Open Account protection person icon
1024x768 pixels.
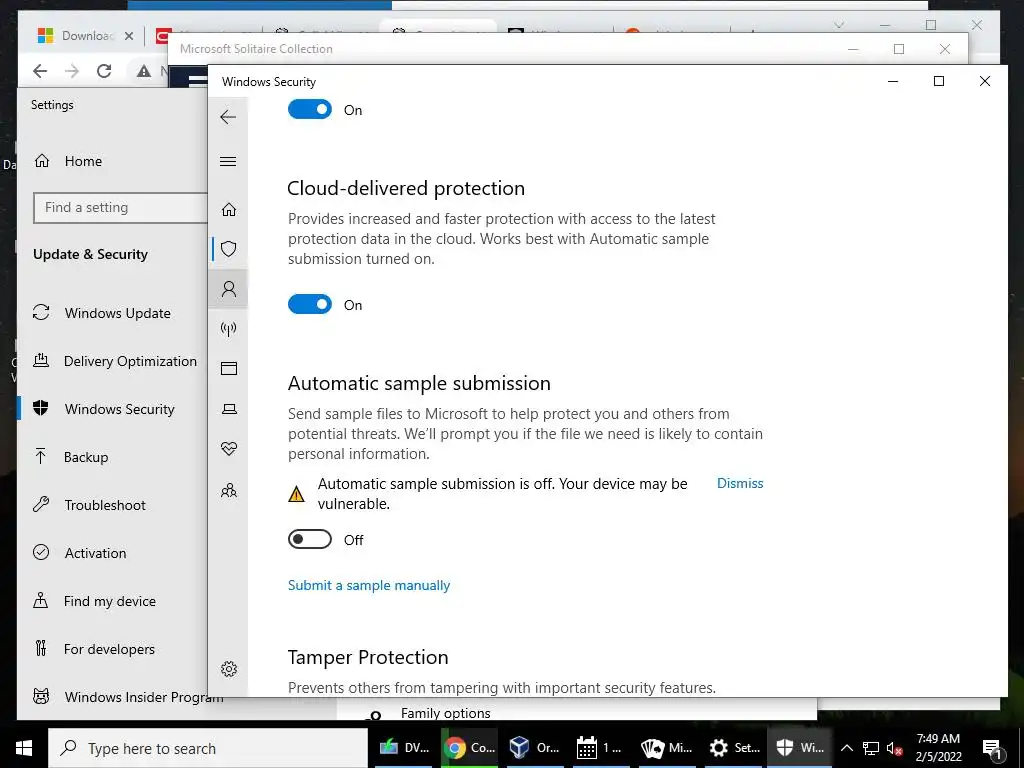click(229, 289)
